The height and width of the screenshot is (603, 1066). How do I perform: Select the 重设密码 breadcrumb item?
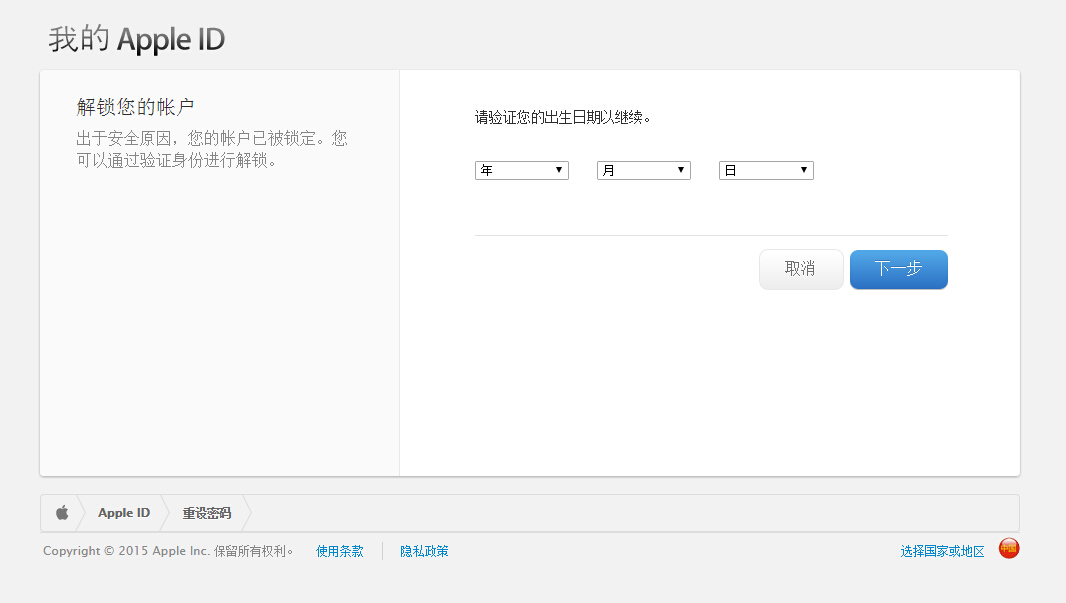(207, 513)
